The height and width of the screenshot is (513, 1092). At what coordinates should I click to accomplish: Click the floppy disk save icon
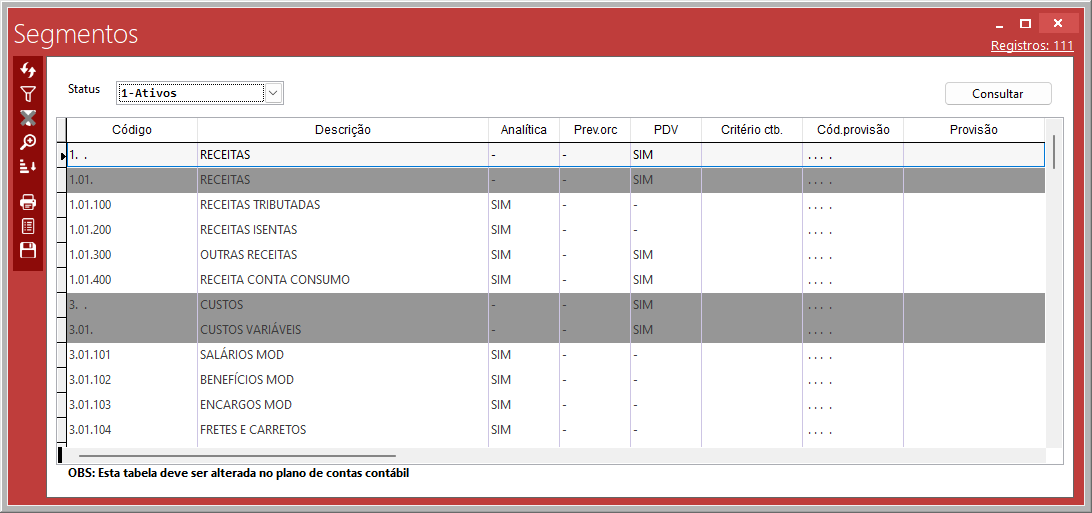click(x=28, y=251)
